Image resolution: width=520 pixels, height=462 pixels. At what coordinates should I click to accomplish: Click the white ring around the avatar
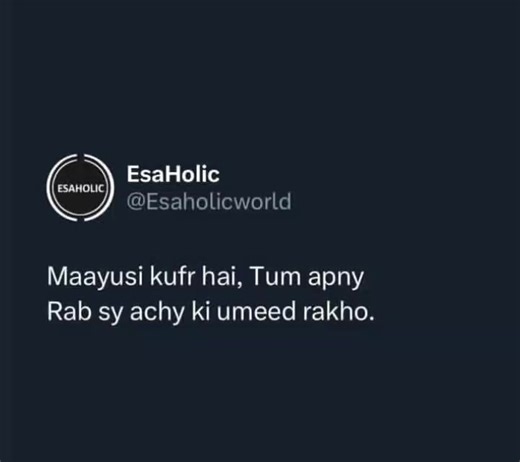click(80, 156)
